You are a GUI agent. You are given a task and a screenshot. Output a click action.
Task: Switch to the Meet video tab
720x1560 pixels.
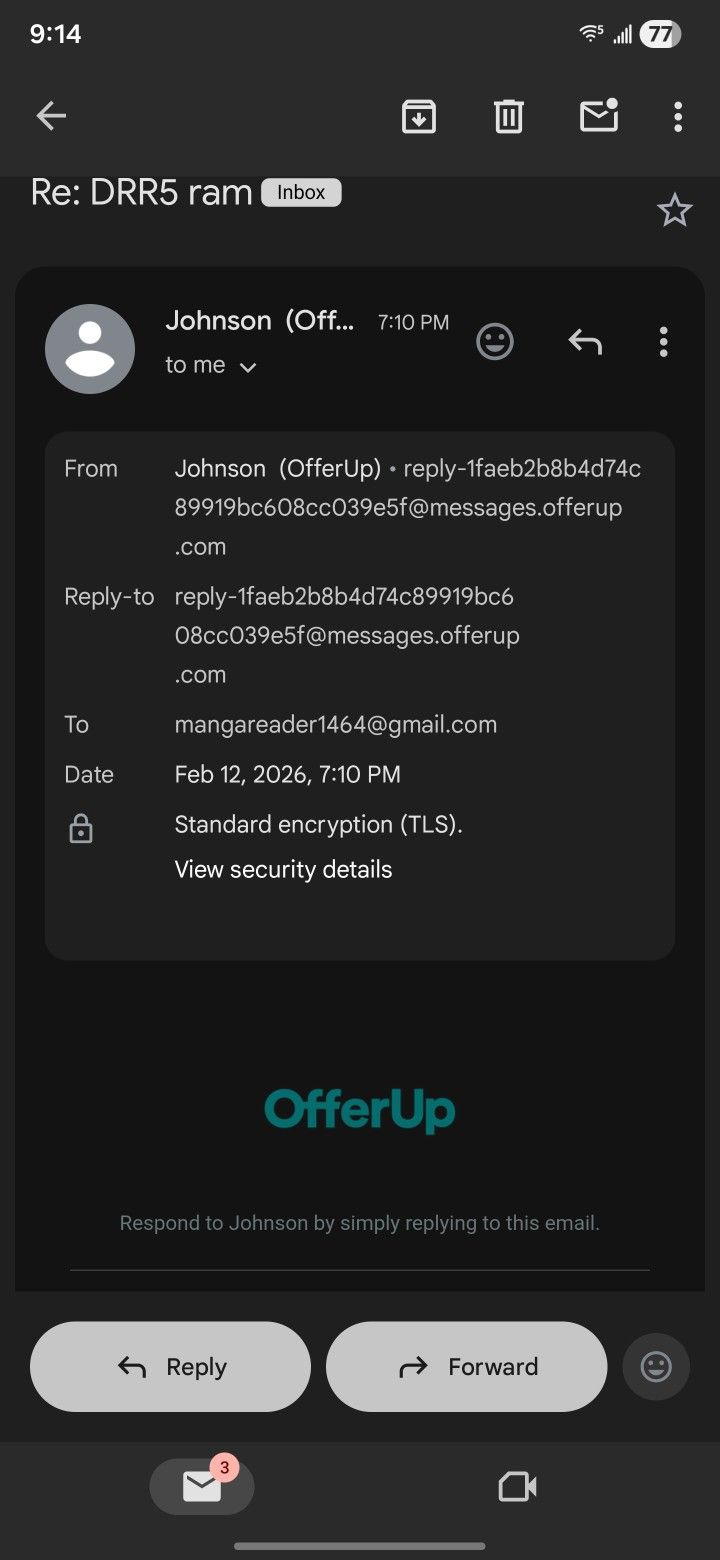click(517, 1487)
